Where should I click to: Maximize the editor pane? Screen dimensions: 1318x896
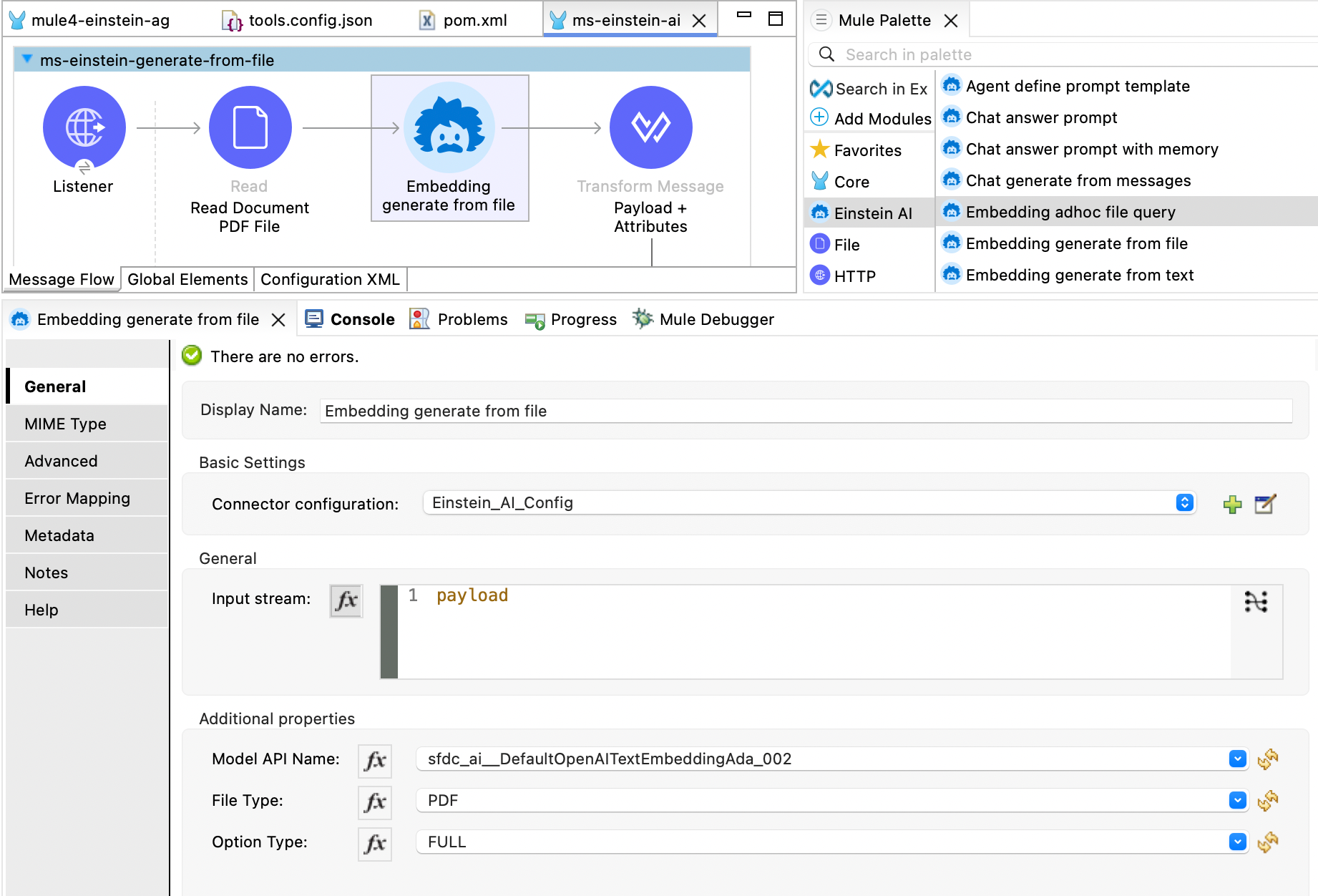point(776,19)
